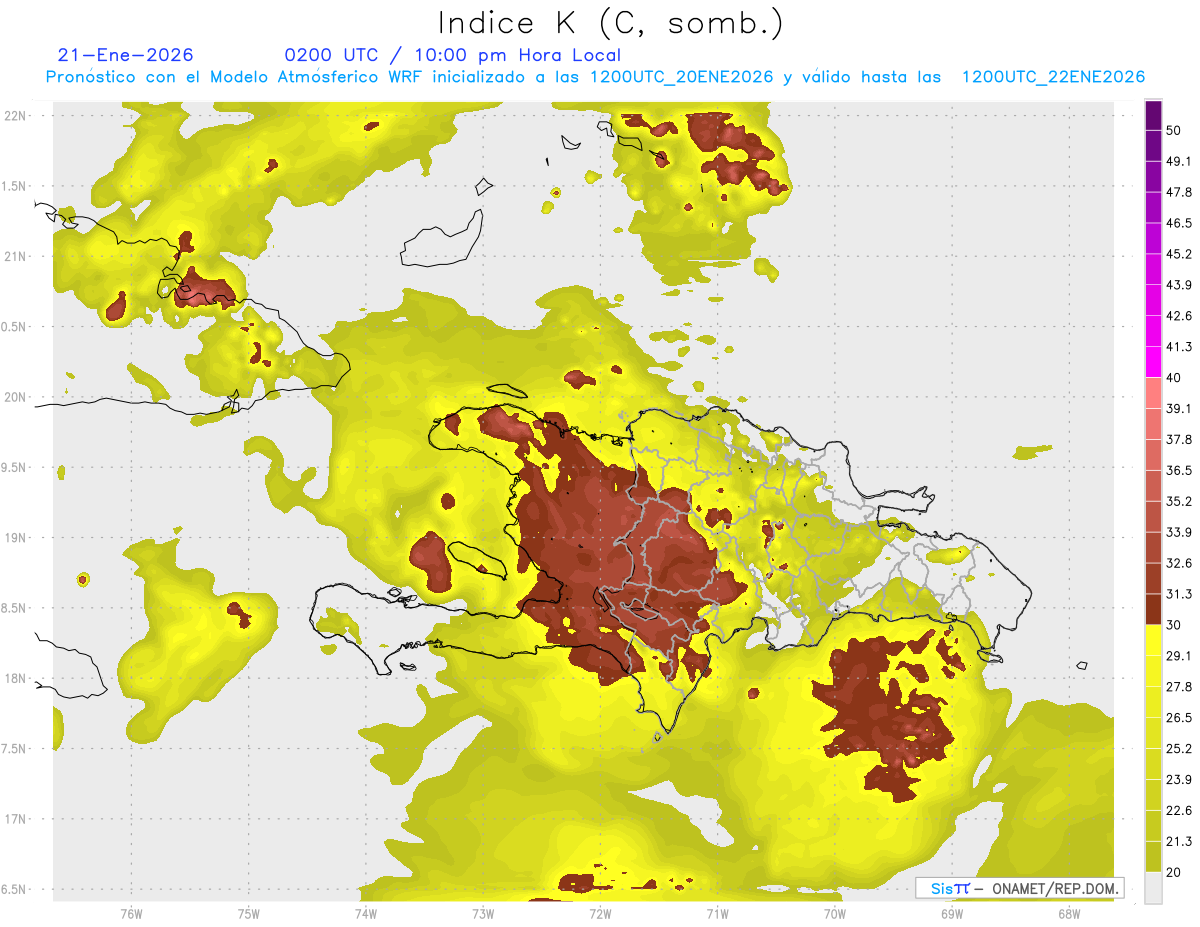Pick the bright yellow swatch between 29.1 and 30
Screen dimensions: 1200x927
coord(1154,640)
